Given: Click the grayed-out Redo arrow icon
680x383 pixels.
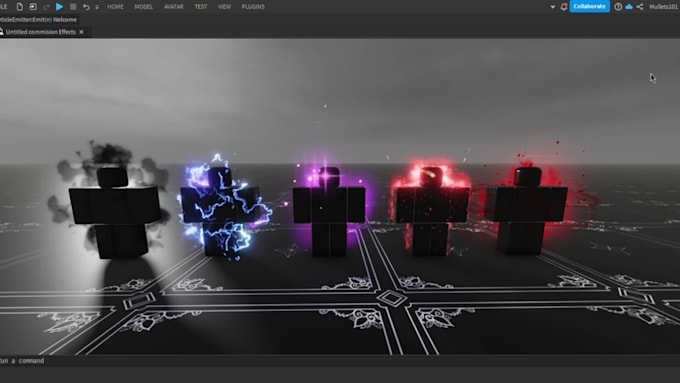Looking at the screenshot, I should (46, 7).
